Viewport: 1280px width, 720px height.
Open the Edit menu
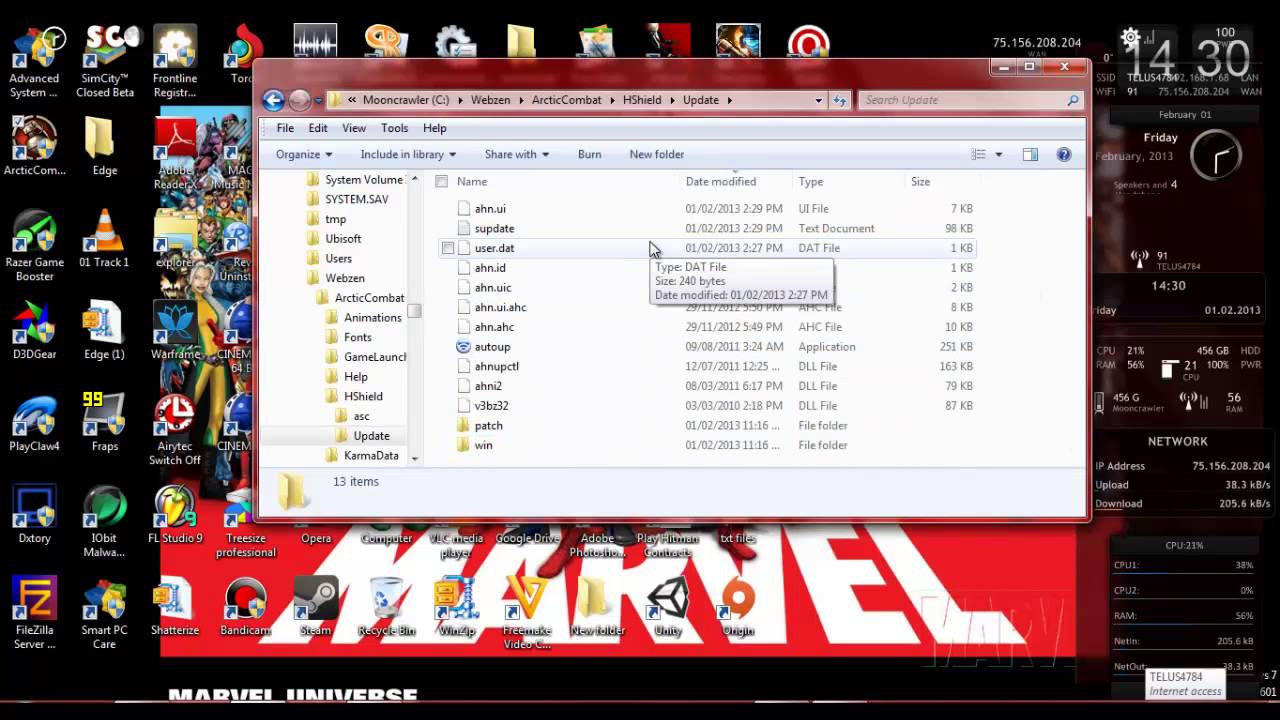(318, 128)
